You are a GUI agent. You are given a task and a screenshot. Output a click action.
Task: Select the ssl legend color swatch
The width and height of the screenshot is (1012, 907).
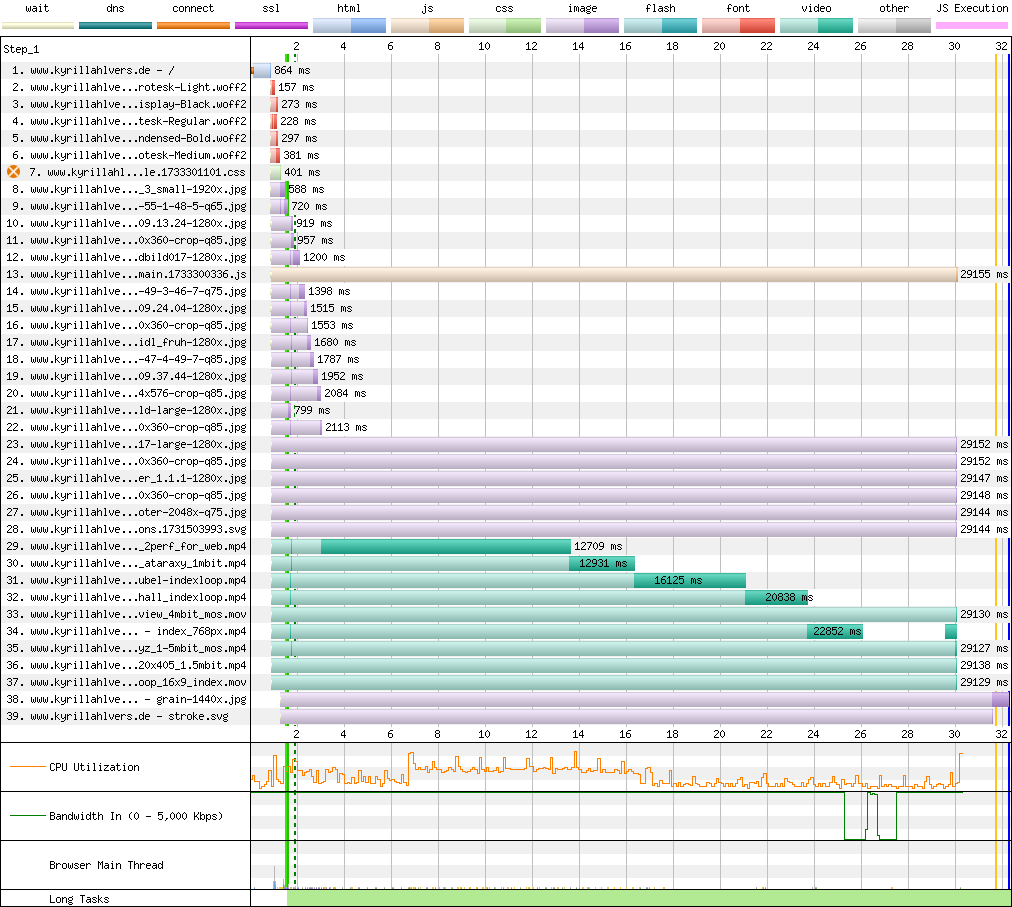click(x=271, y=26)
